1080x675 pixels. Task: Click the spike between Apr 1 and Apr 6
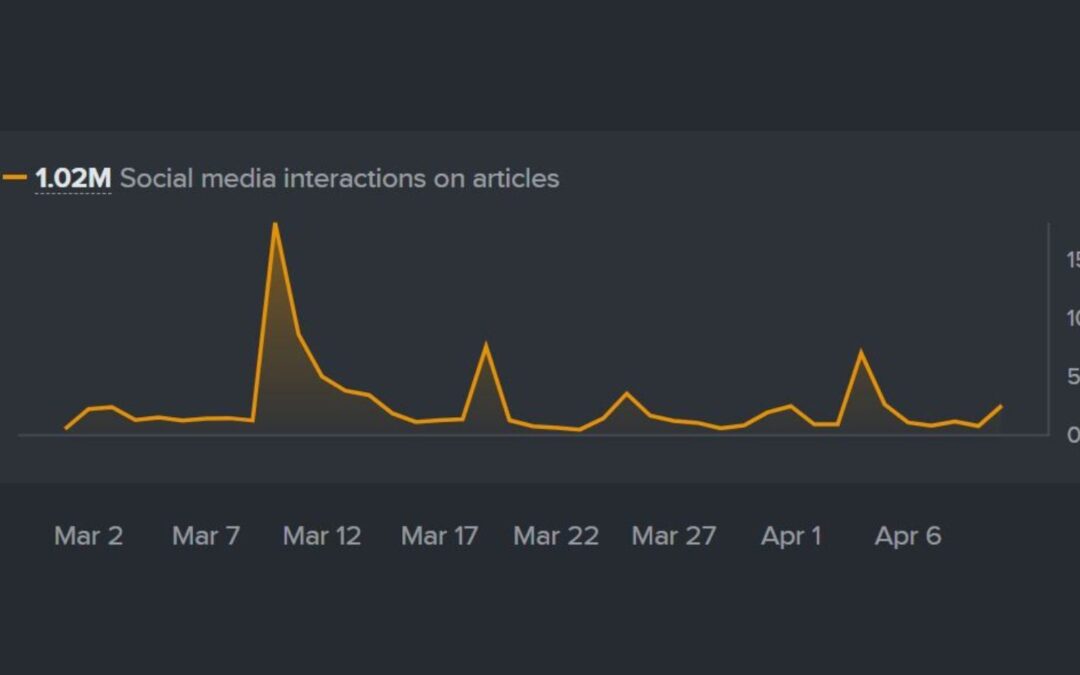[x=861, y=351]
